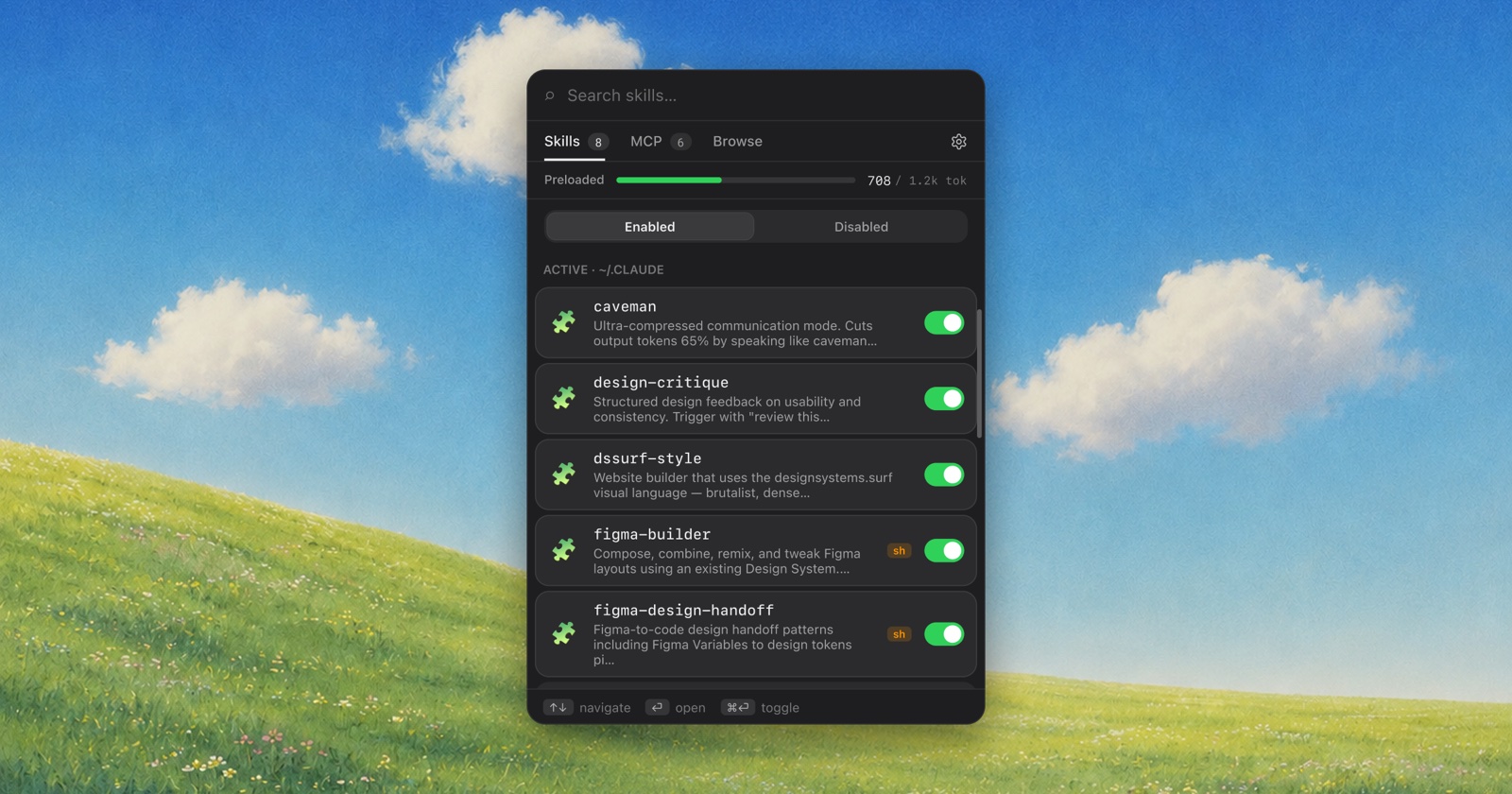
Task: Go to the Browse tab
Action: pos(737,142)
